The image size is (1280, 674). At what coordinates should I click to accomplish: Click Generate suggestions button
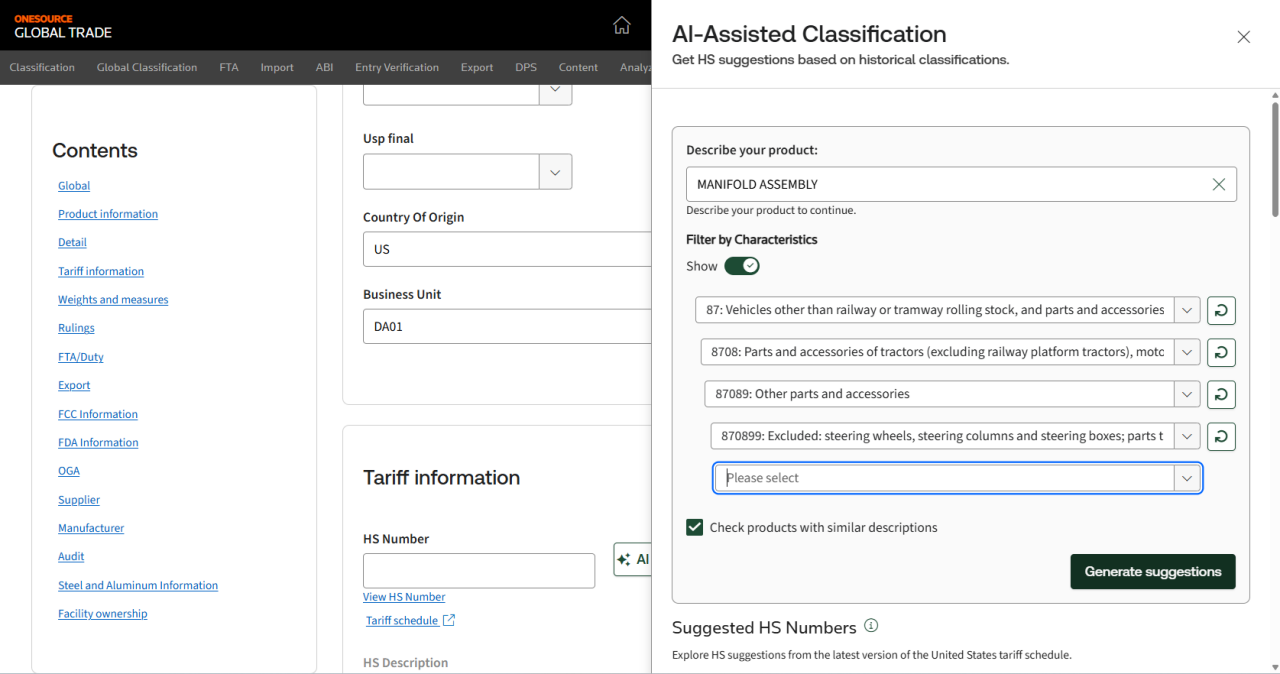1153,571
